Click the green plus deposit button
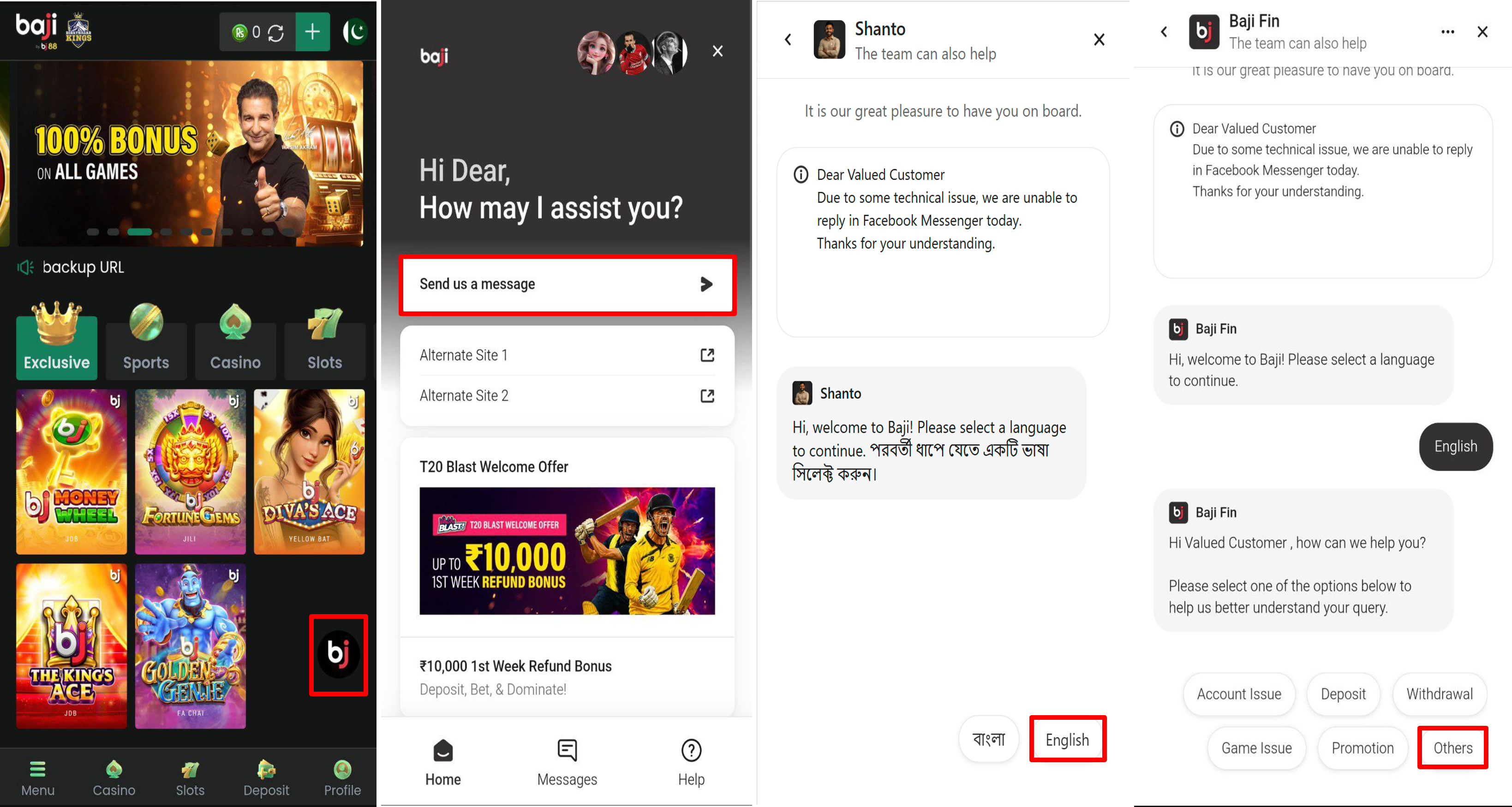Screen dimensions: 1512x807 [x=313, y=32]
